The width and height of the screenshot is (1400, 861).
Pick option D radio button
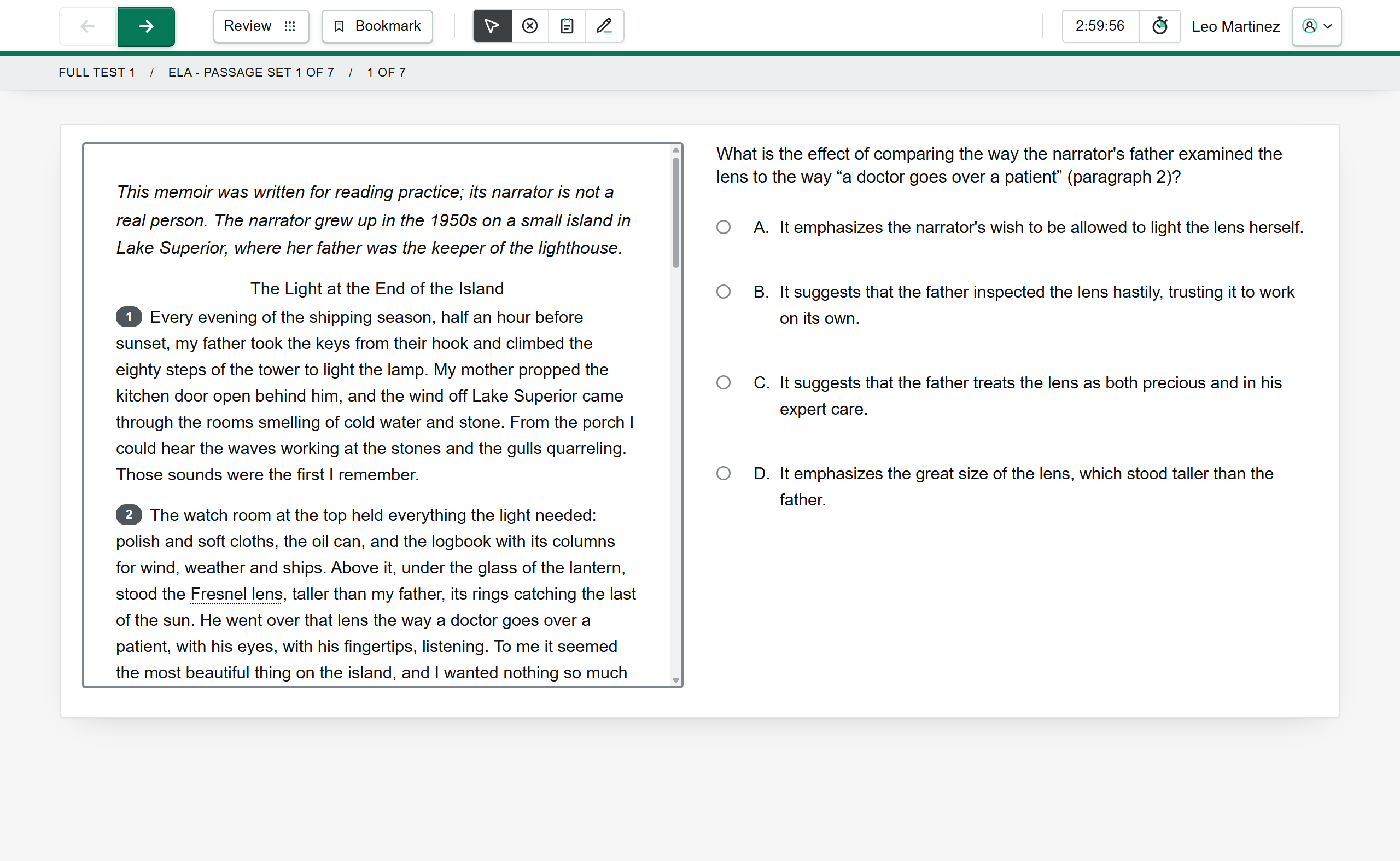tap(724, 473)
